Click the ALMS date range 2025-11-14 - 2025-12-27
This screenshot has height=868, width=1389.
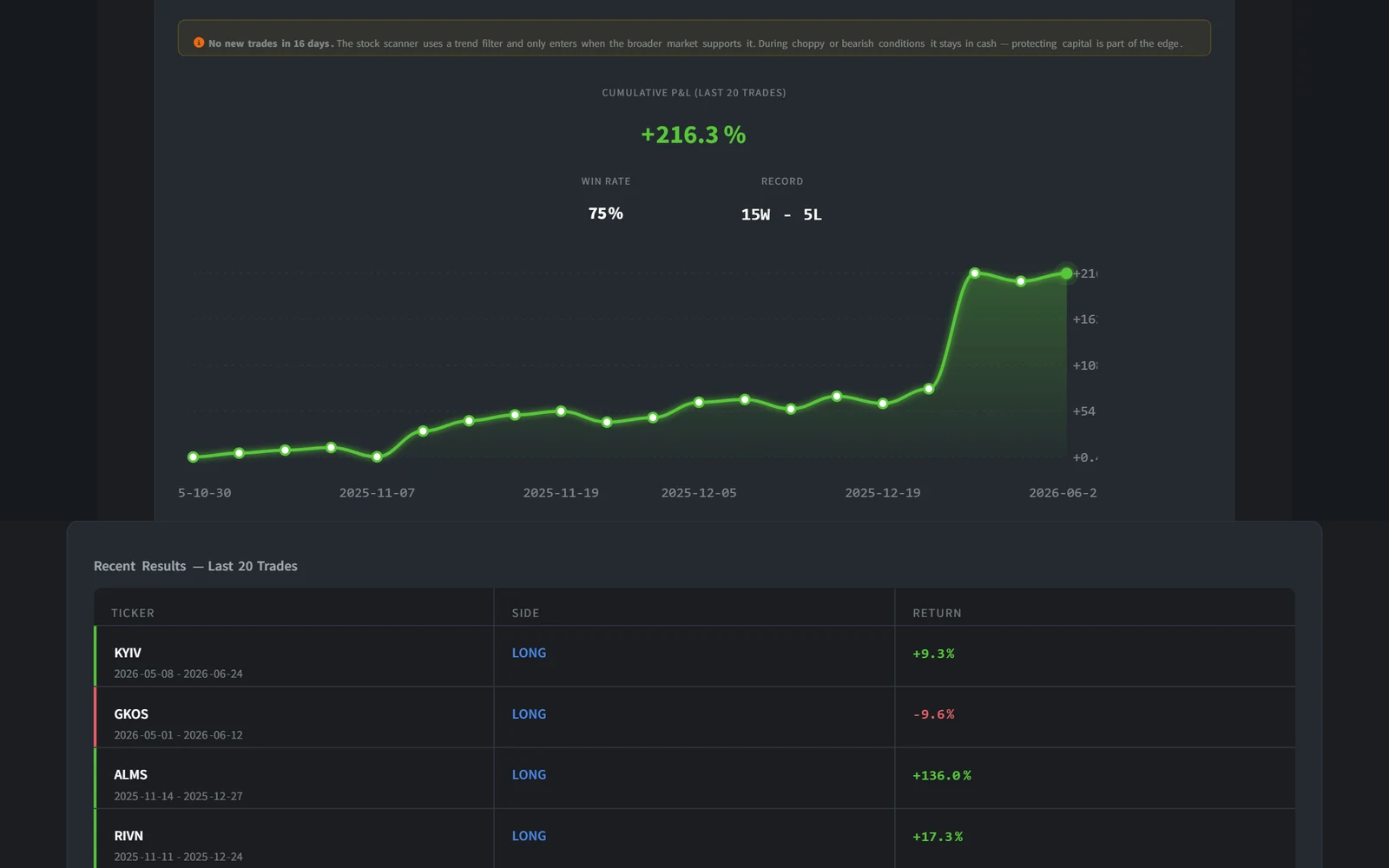178,796
